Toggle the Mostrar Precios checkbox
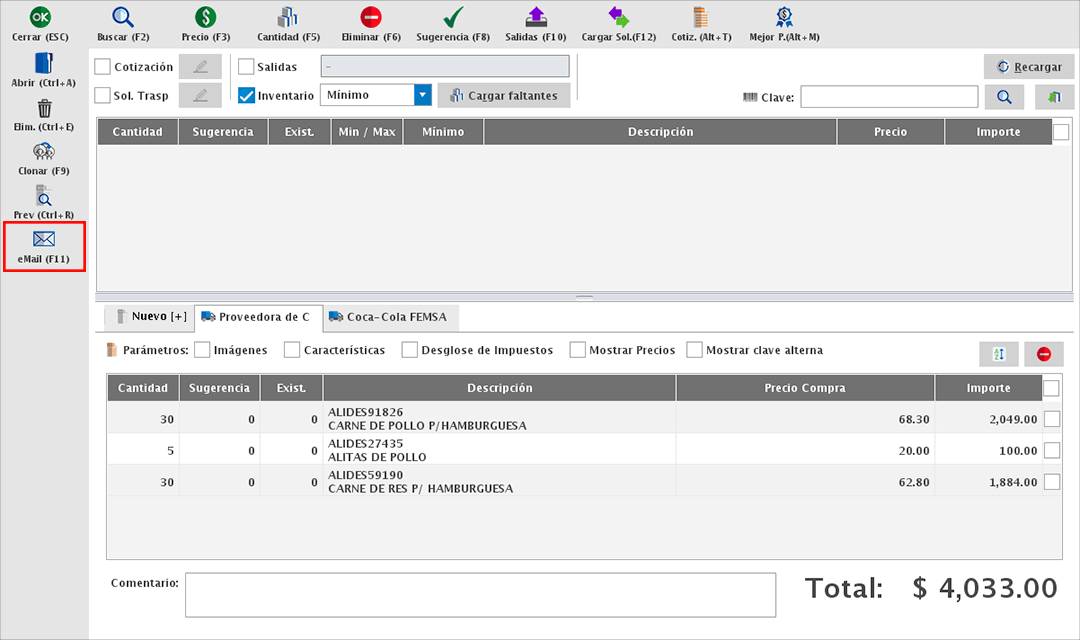The width and height of the screenshot is (1080, 640). click(577, 350)
